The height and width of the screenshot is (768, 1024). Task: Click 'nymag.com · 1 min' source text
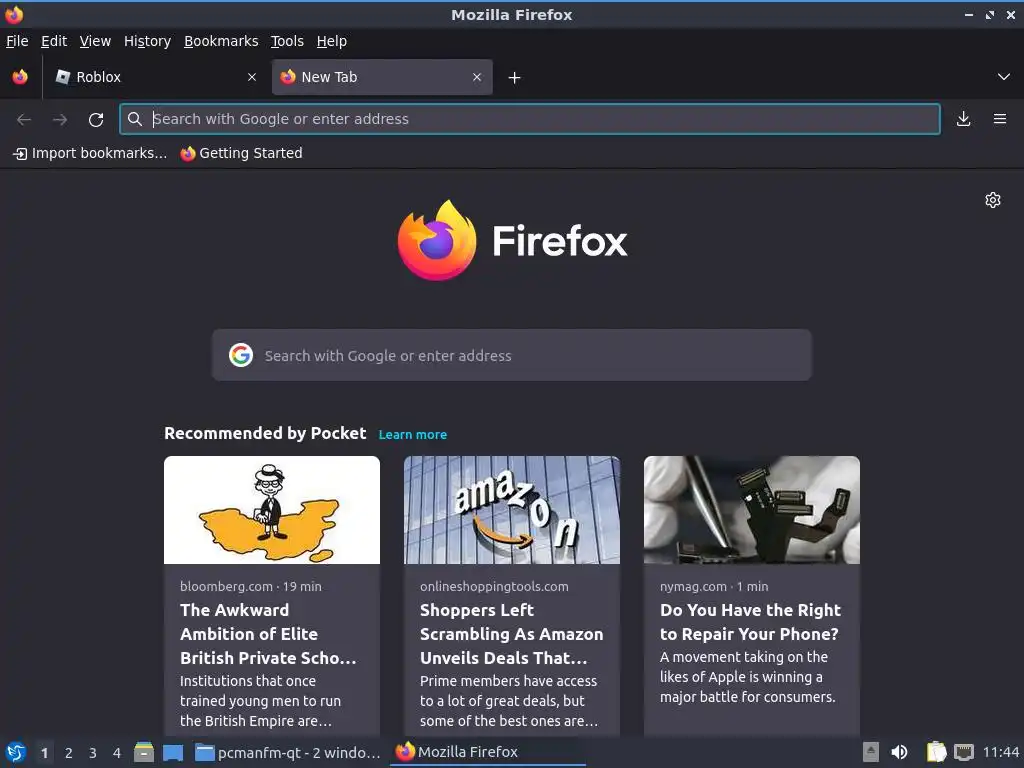coord(714,586)
